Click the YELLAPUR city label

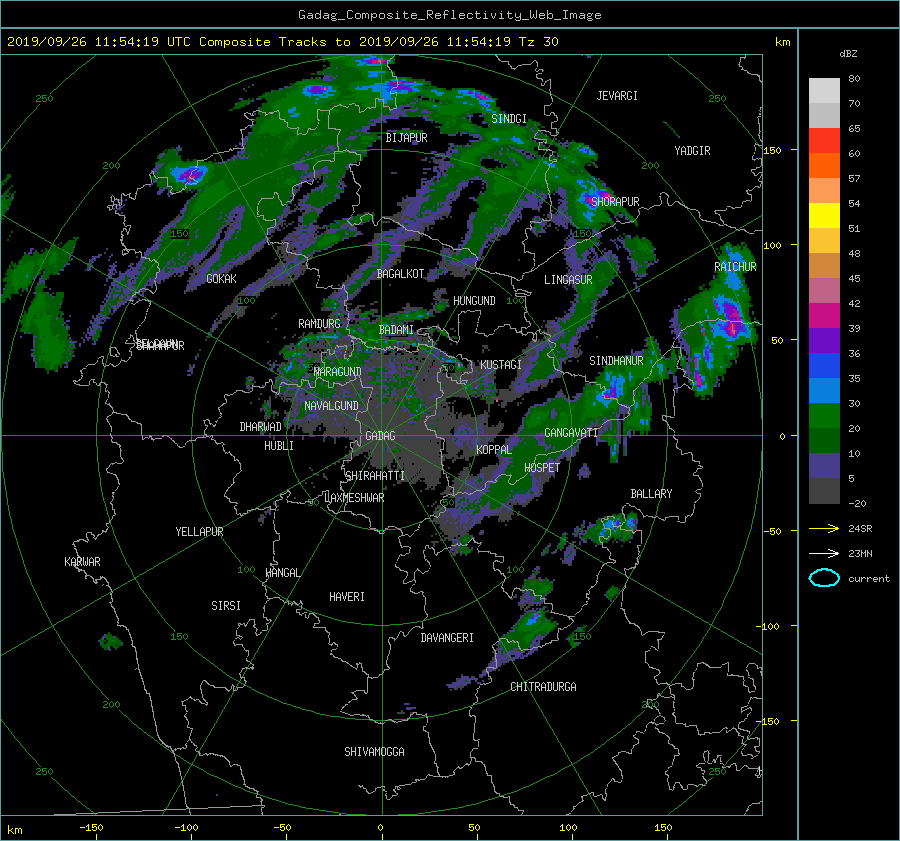point(199,532)
